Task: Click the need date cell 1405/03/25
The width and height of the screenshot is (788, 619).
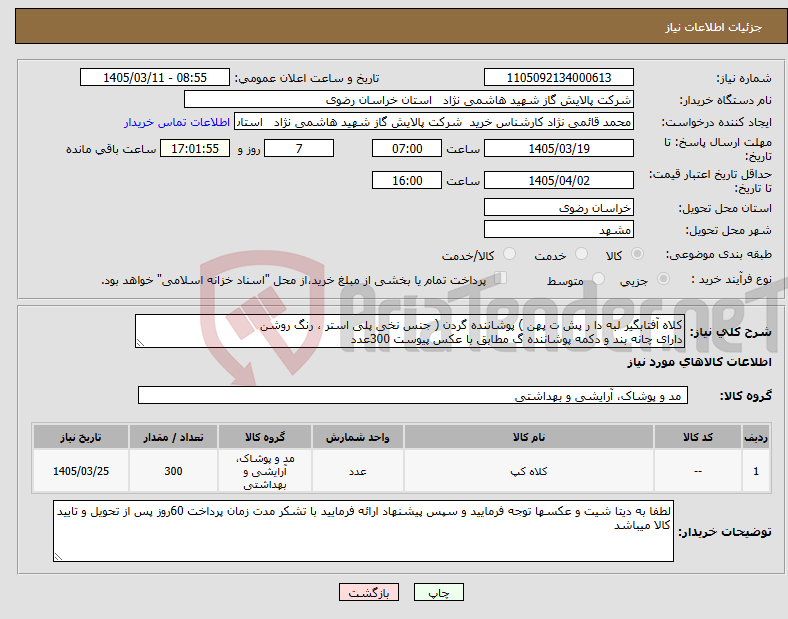Action: click(x=81, y=471)
